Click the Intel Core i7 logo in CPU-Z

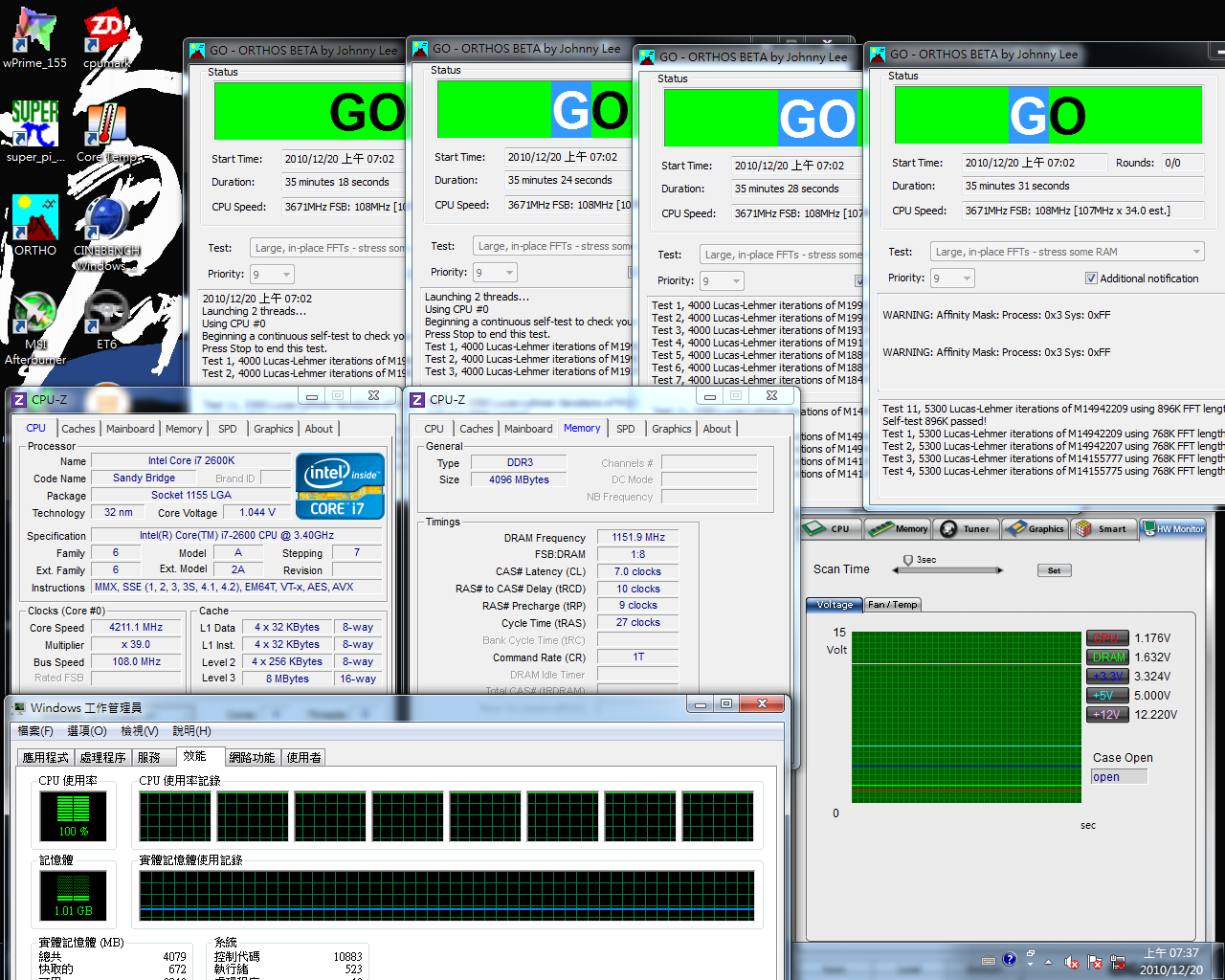pos(340,485)
